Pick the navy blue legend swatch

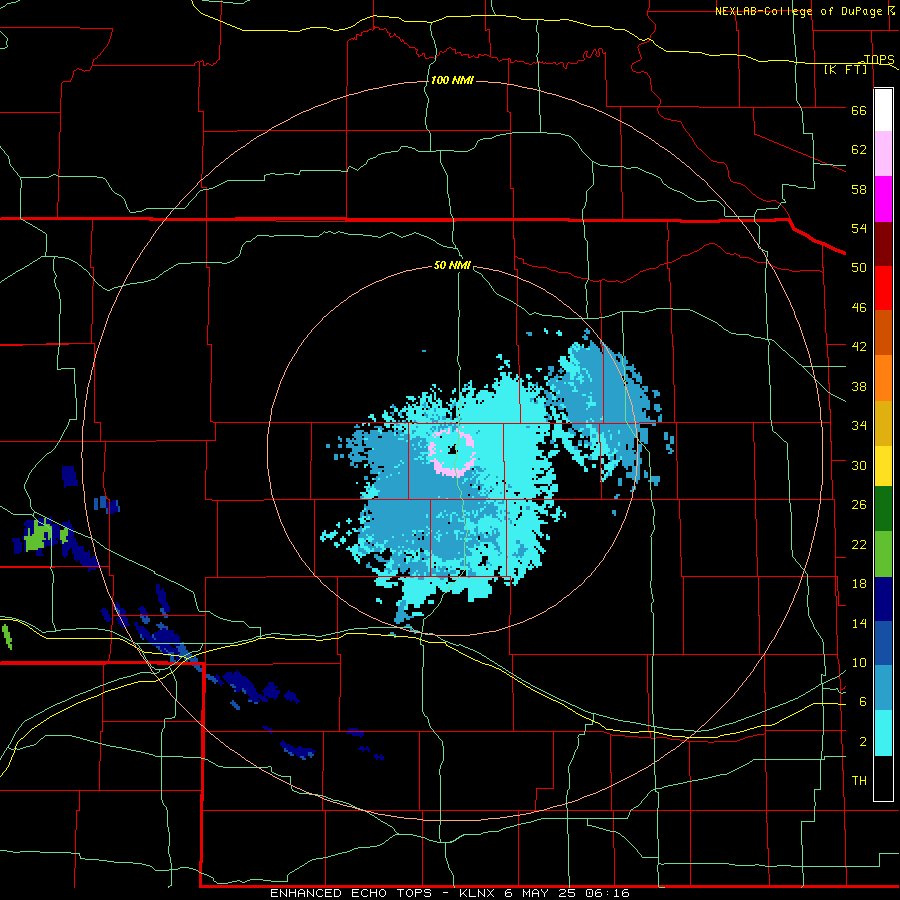tap(883, 599)
